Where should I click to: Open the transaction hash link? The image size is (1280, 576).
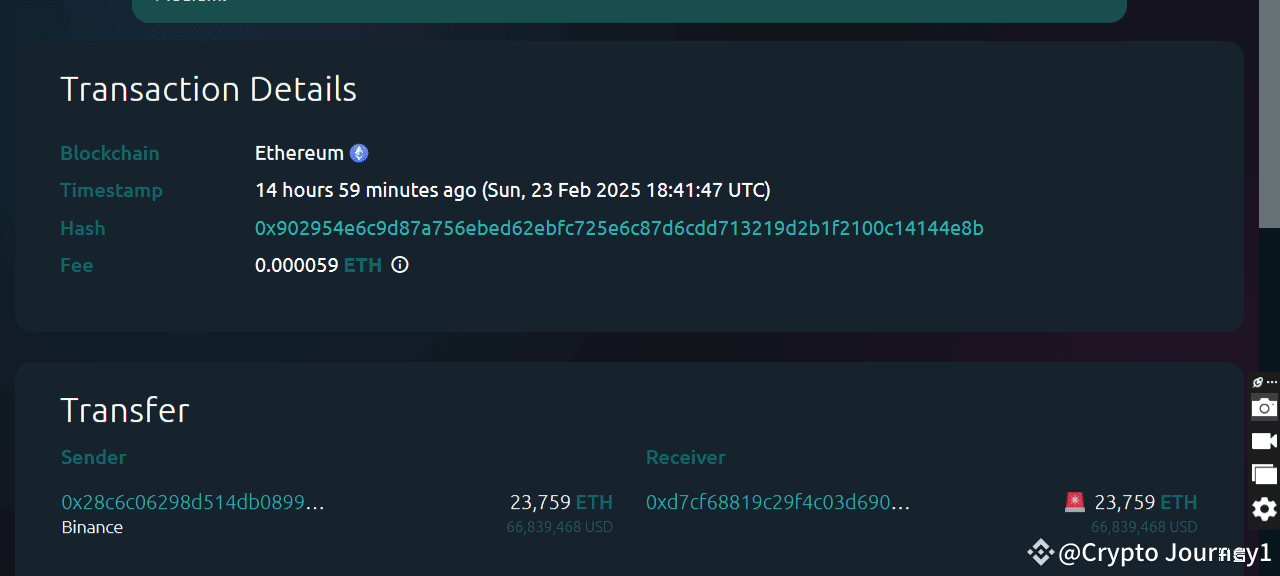[x=619, y=228]
